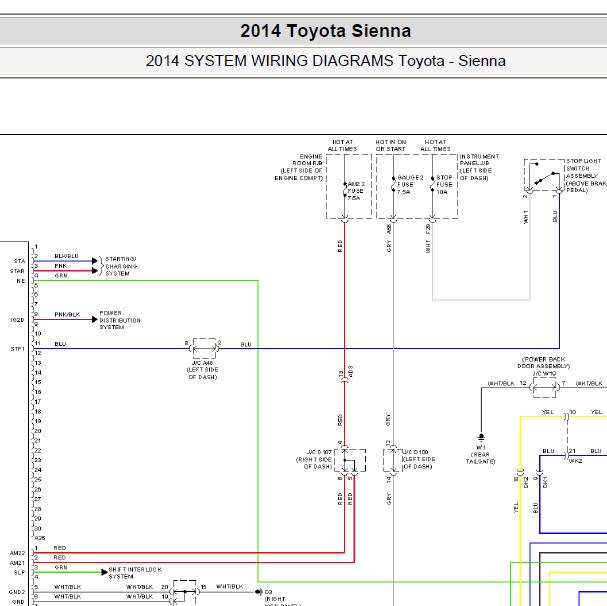Click the WK2 connector label
The height and width of the screenshot is (606, 607).
tap(575, 461)
